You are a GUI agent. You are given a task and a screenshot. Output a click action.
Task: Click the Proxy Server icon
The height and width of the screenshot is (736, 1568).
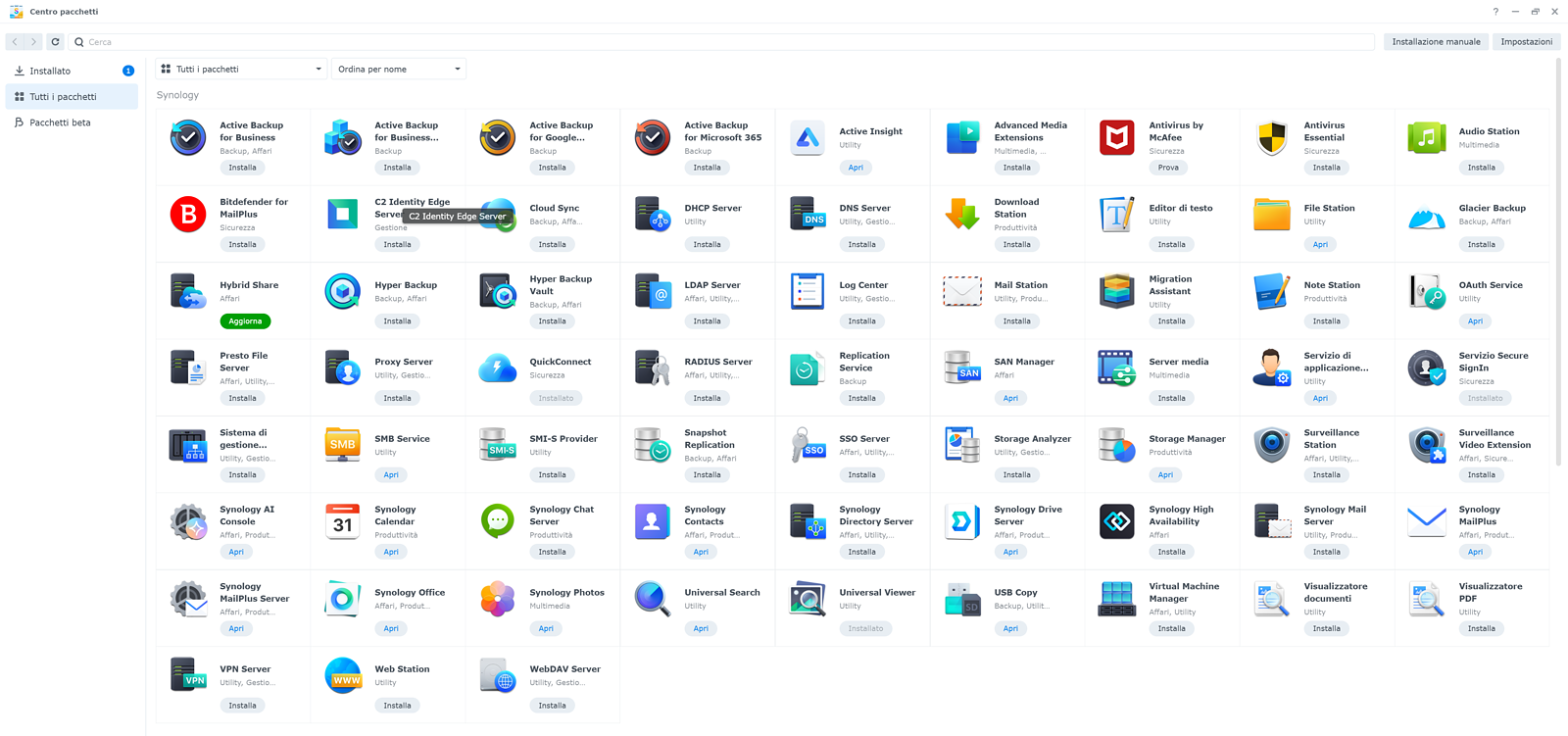point(343,368)
